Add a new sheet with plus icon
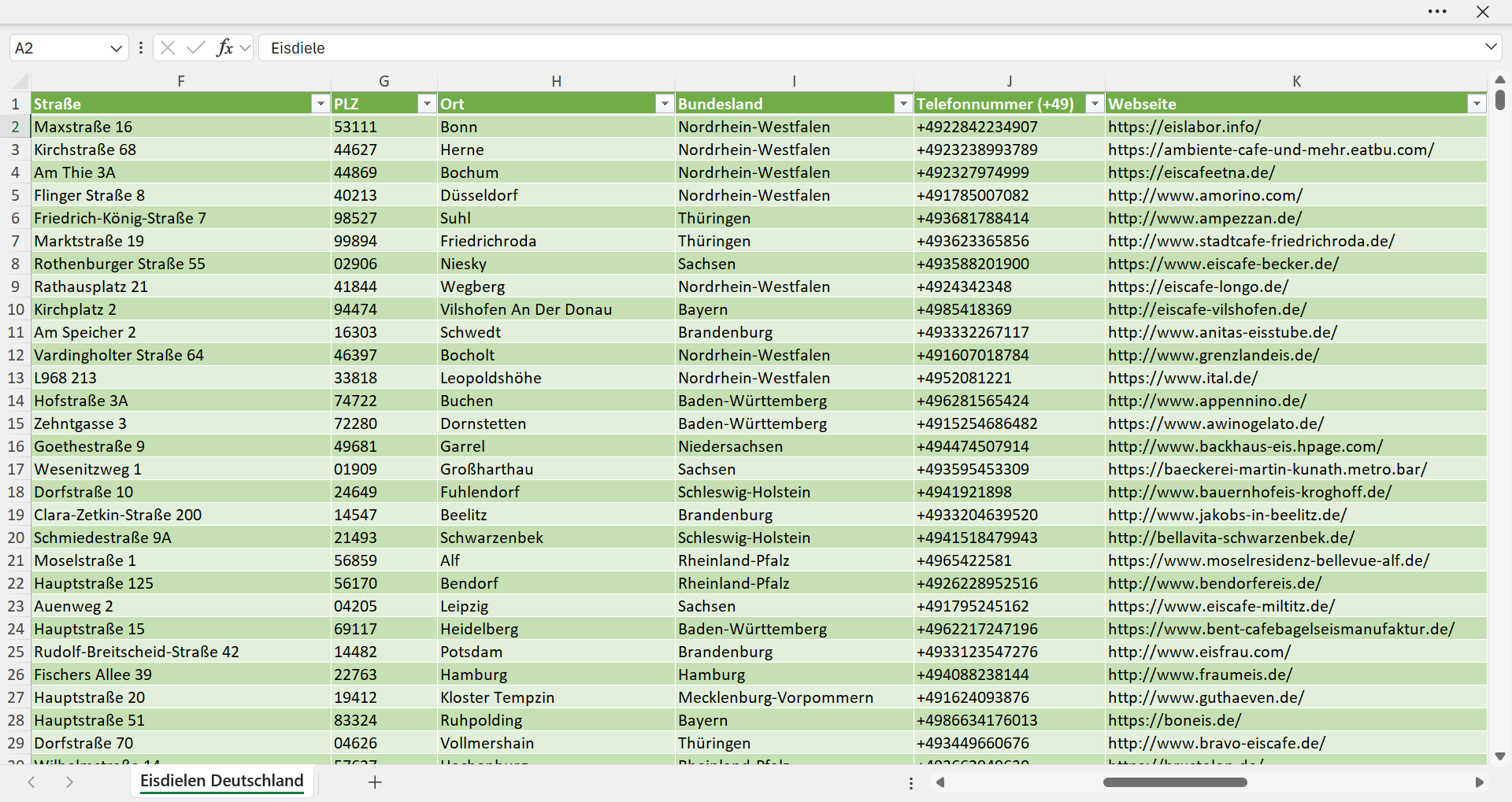This screenshot has width=1512, height=802. 375,782
